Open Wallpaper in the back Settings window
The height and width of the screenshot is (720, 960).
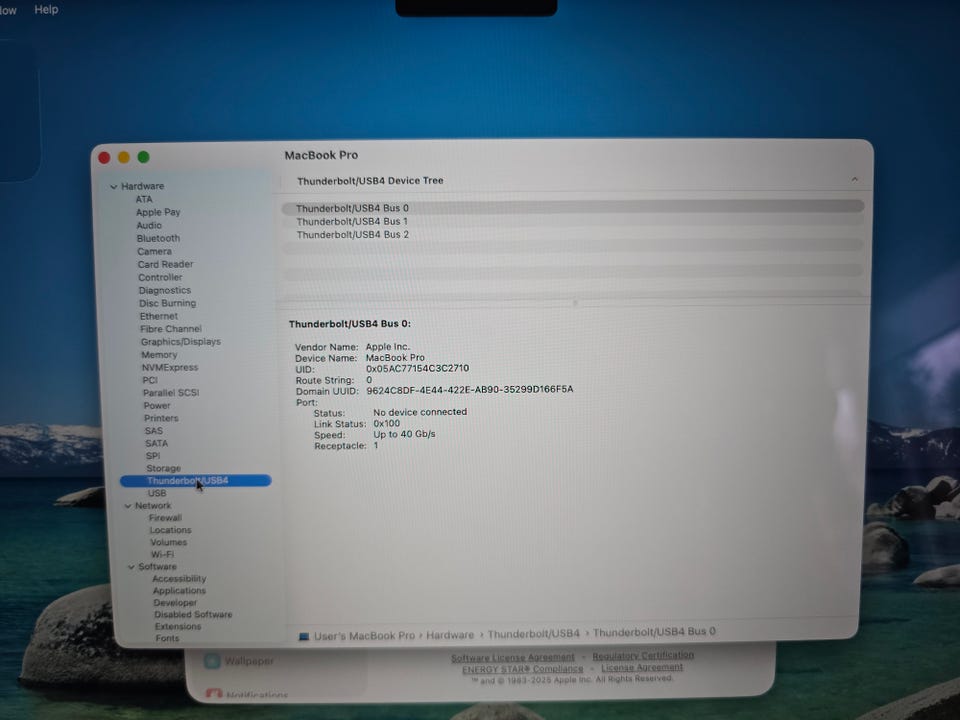pyautogui.click(x=249, y=661)
